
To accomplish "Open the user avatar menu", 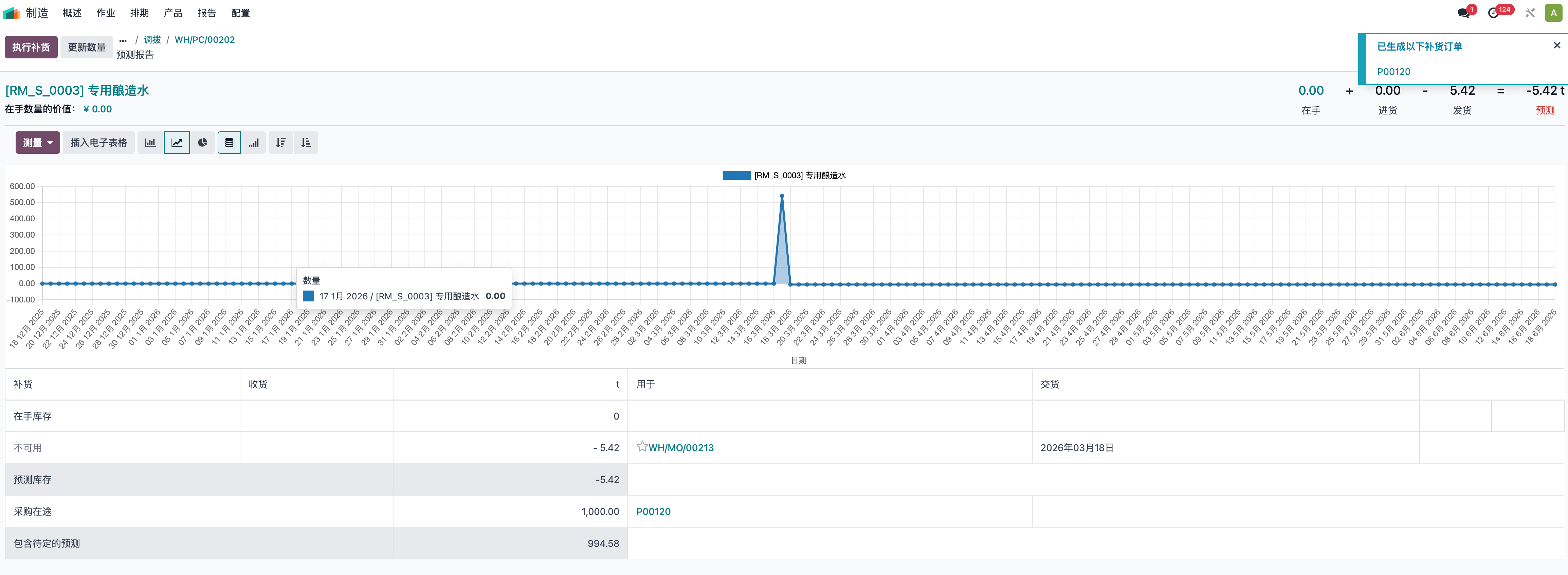I will tap(1553, 13).
